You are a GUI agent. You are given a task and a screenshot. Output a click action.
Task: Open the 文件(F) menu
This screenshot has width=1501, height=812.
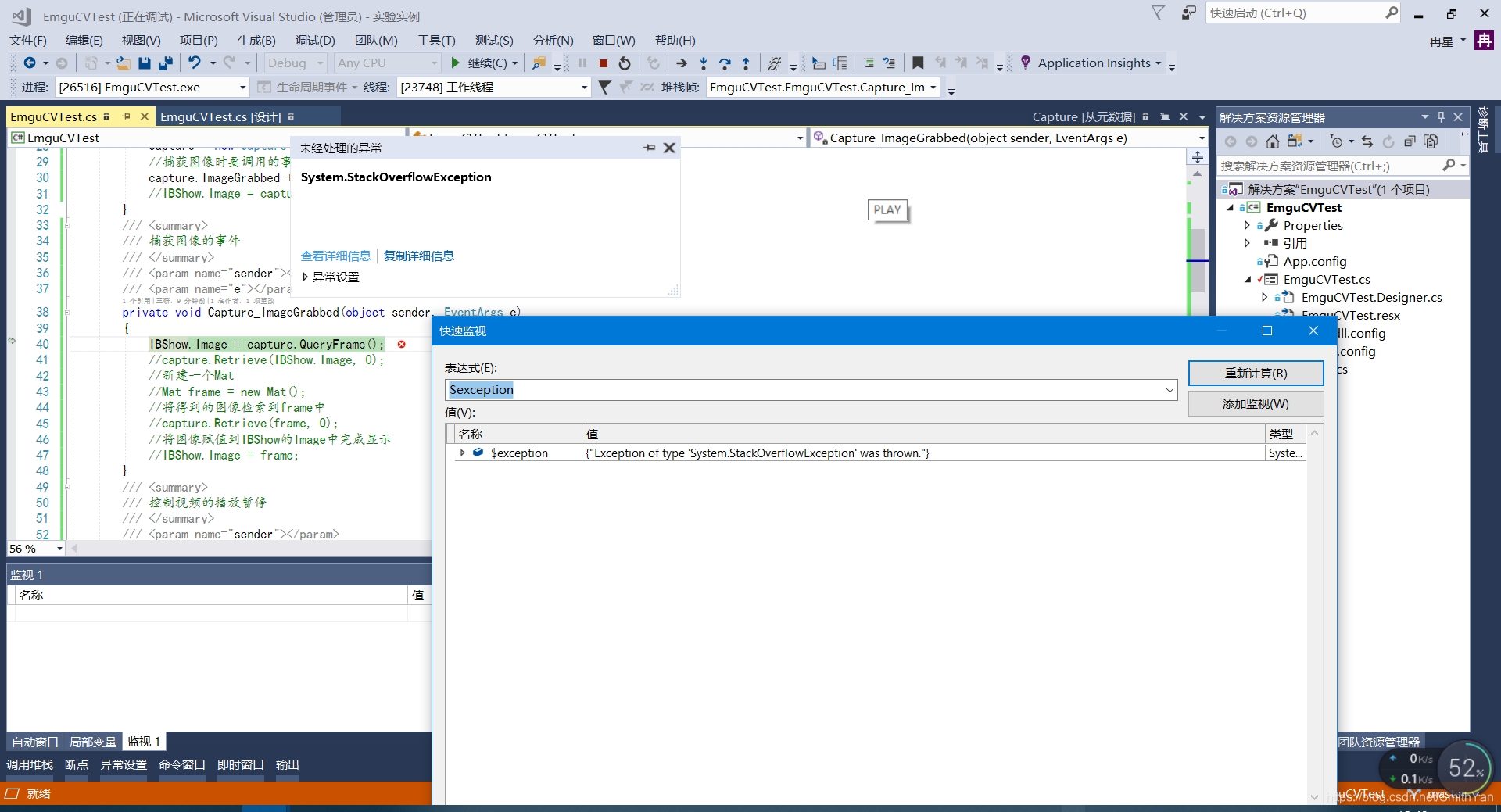28,41
